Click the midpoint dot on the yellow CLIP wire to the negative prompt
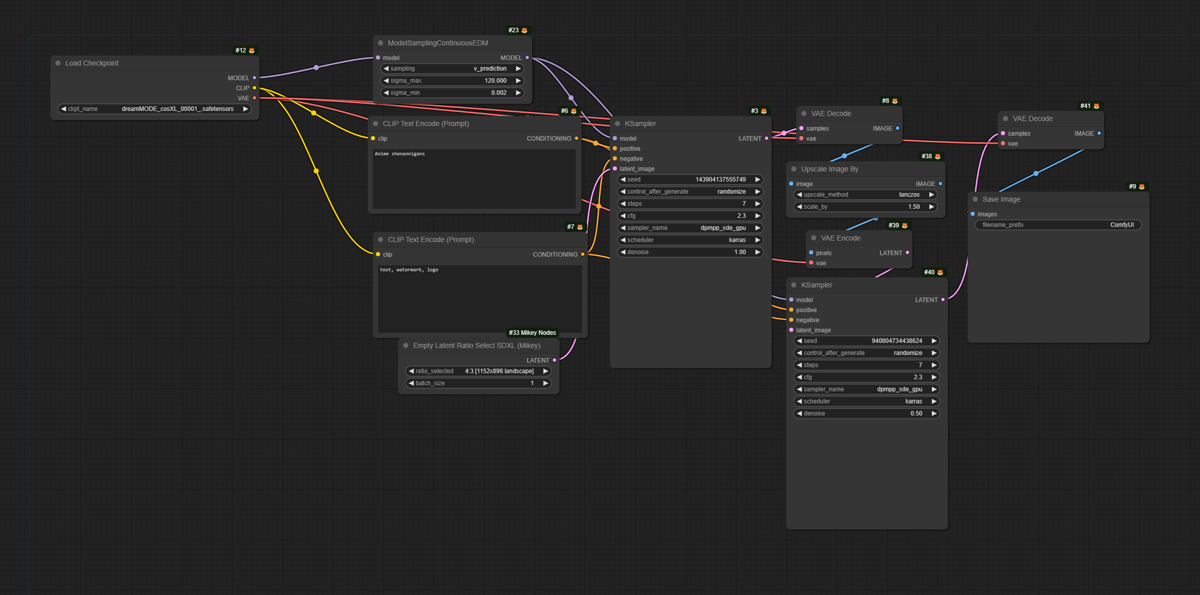This screenshot has height=595, width=1200. coord(317,171)
